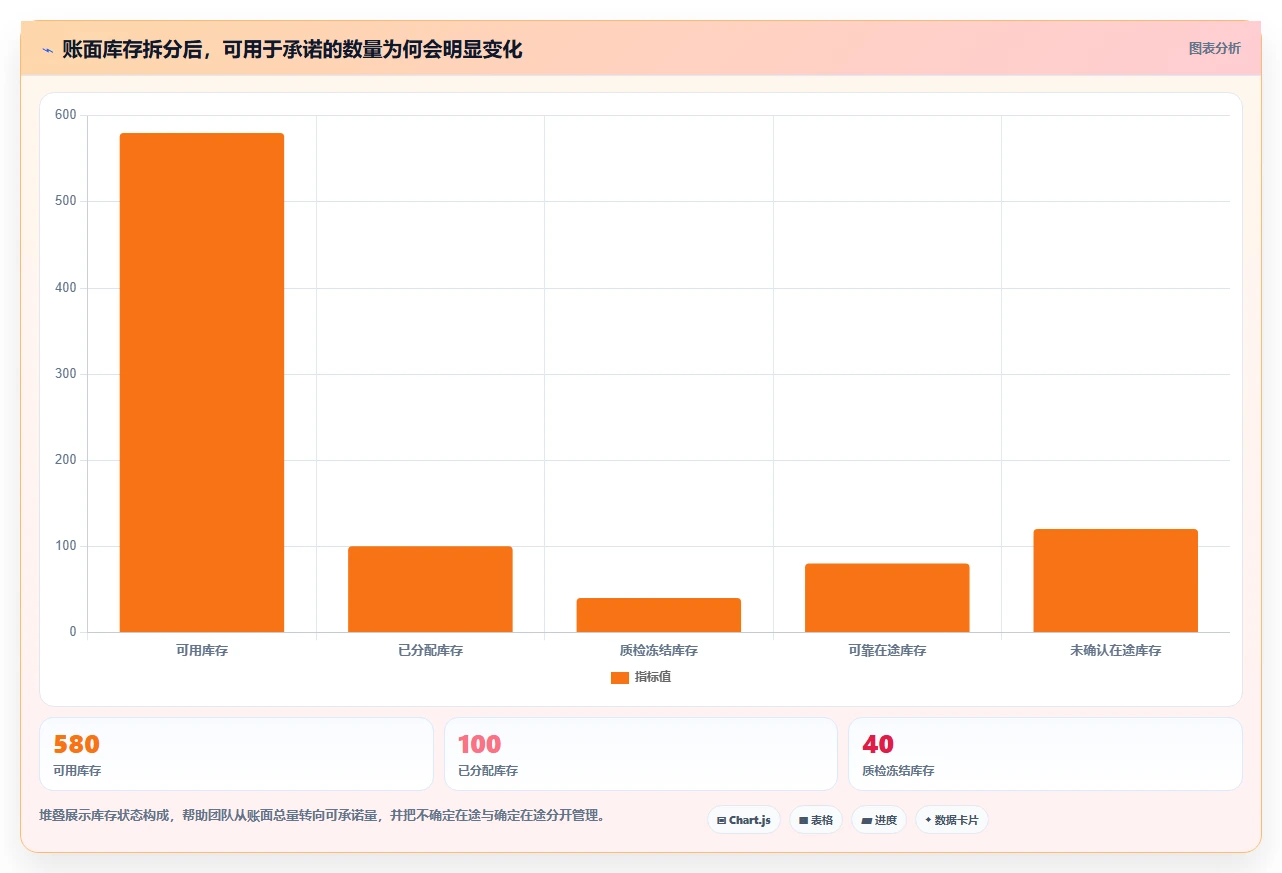Click the 未确认在途库存 x-axis label
The height and width of the screenshot is (873, 1282).
coord(1115,650)
